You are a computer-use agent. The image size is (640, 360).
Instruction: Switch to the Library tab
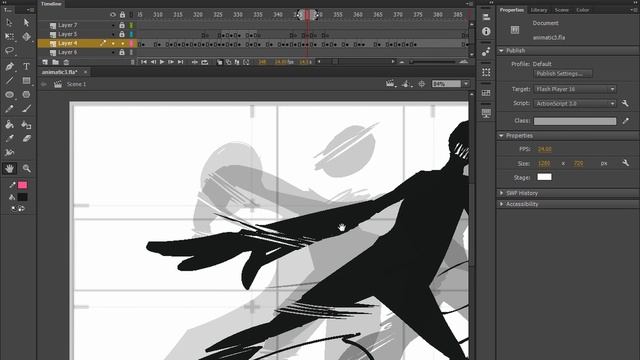point(539,10)
